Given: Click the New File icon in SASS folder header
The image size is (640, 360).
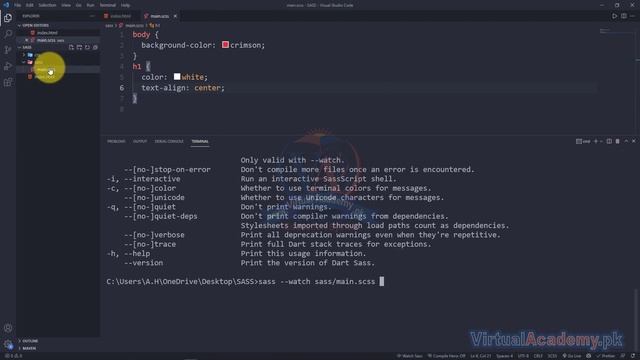Looking at the screenshot, I should point(71,47).
